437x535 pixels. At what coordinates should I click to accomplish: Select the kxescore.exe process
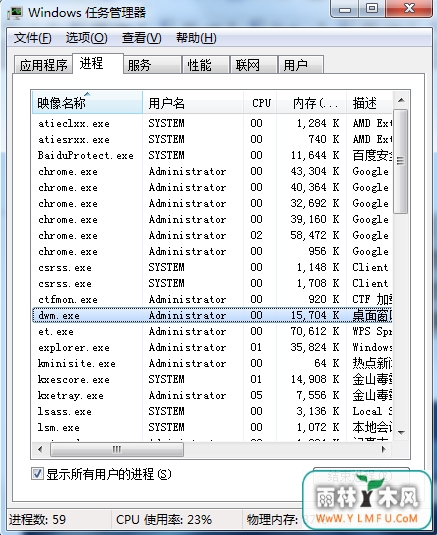tap(212, 379)
